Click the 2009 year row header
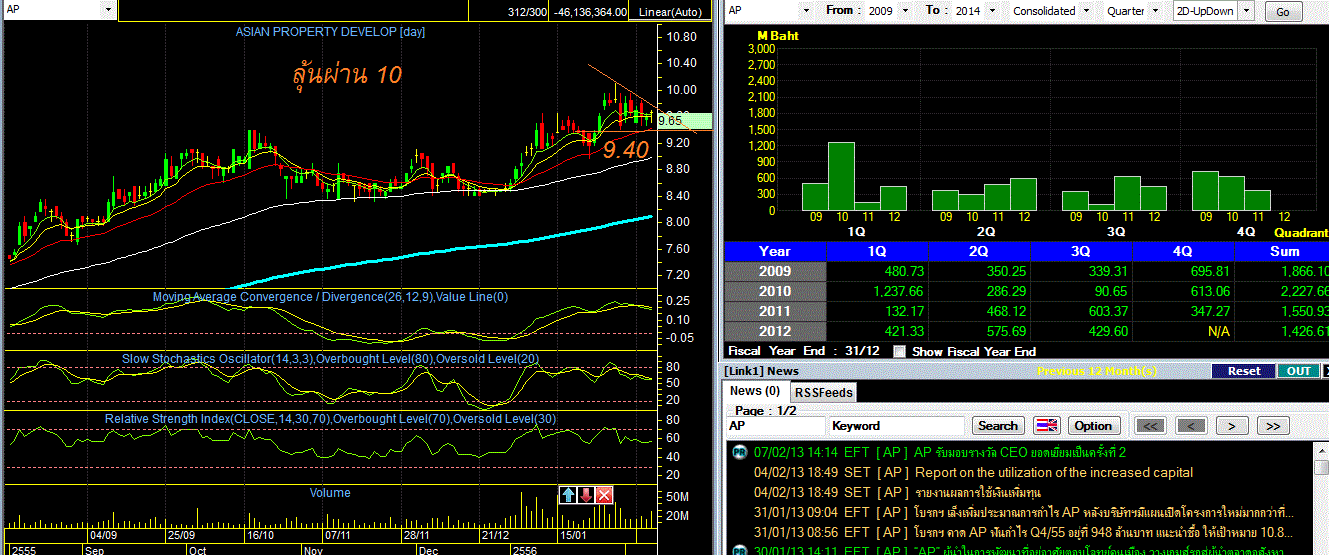This screenshot has width=1329, height=555. pyautogui.click(x=775, y=271)
